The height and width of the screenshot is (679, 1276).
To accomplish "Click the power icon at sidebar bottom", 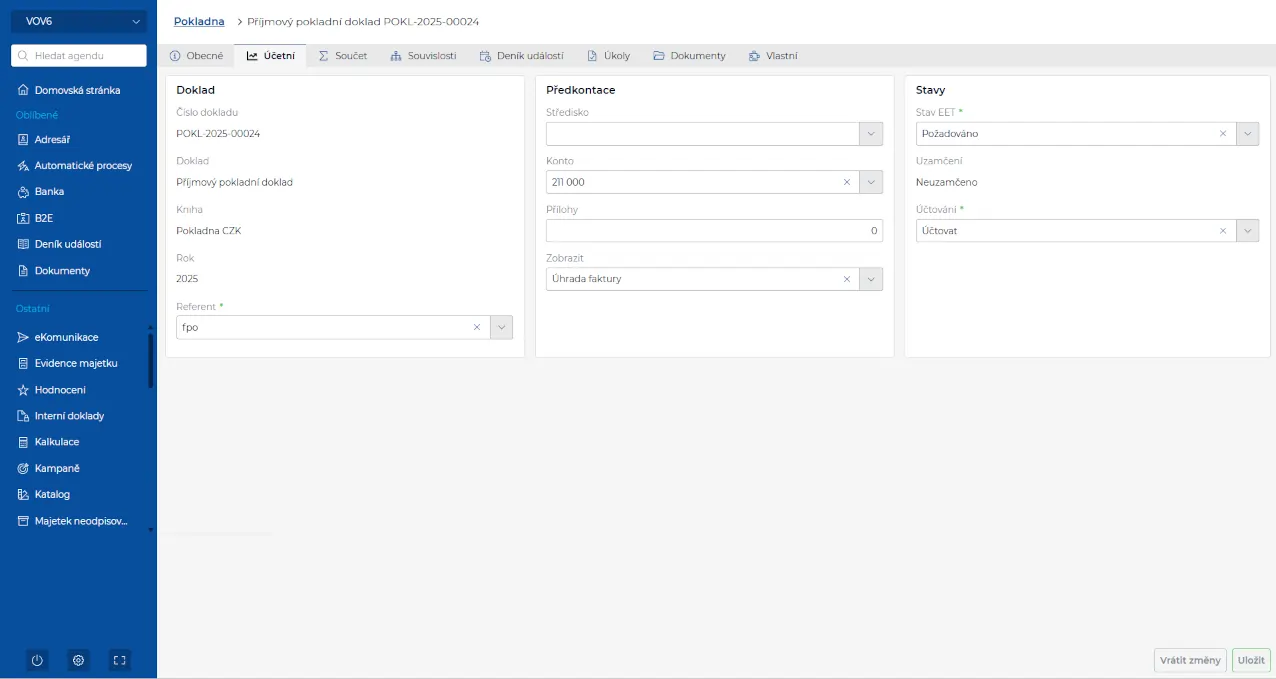I will (x=37, y=660).
